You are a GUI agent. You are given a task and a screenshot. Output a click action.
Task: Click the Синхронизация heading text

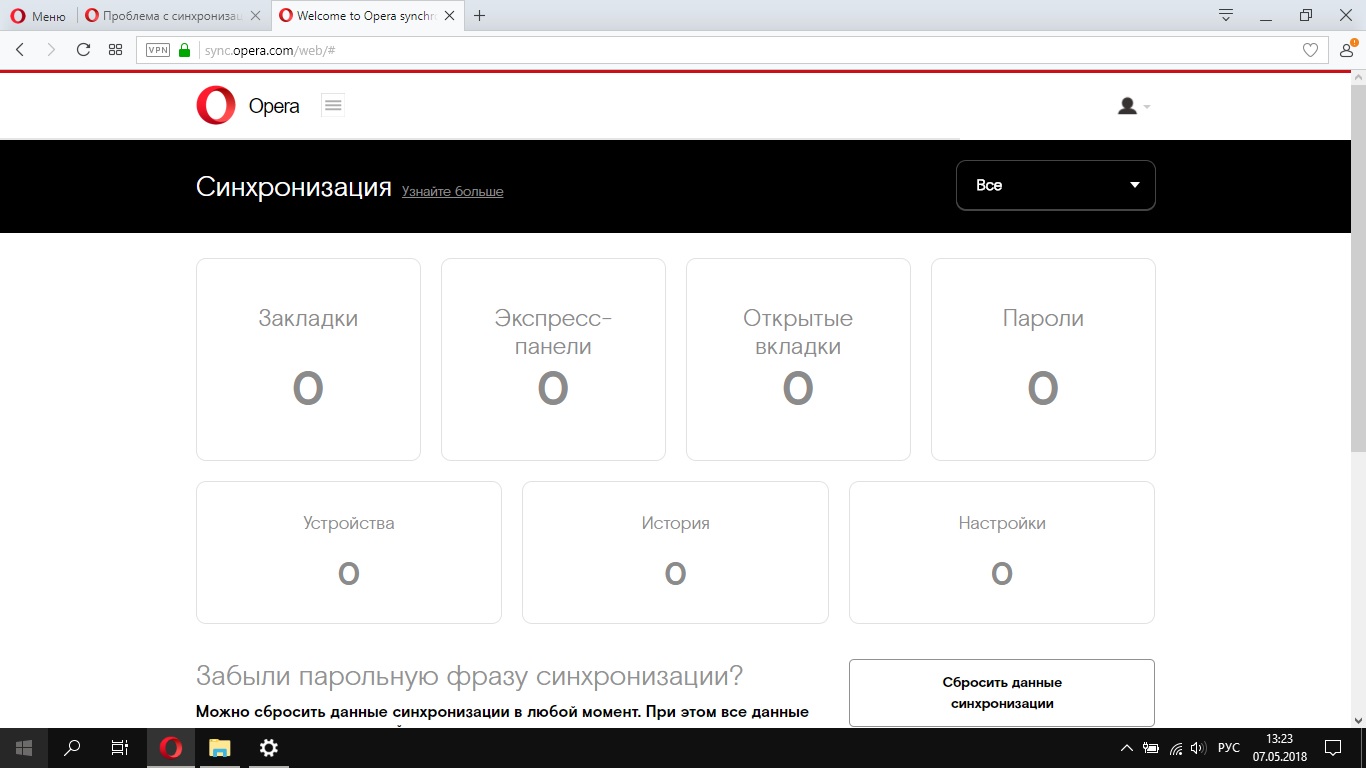[x=293, y=187]
